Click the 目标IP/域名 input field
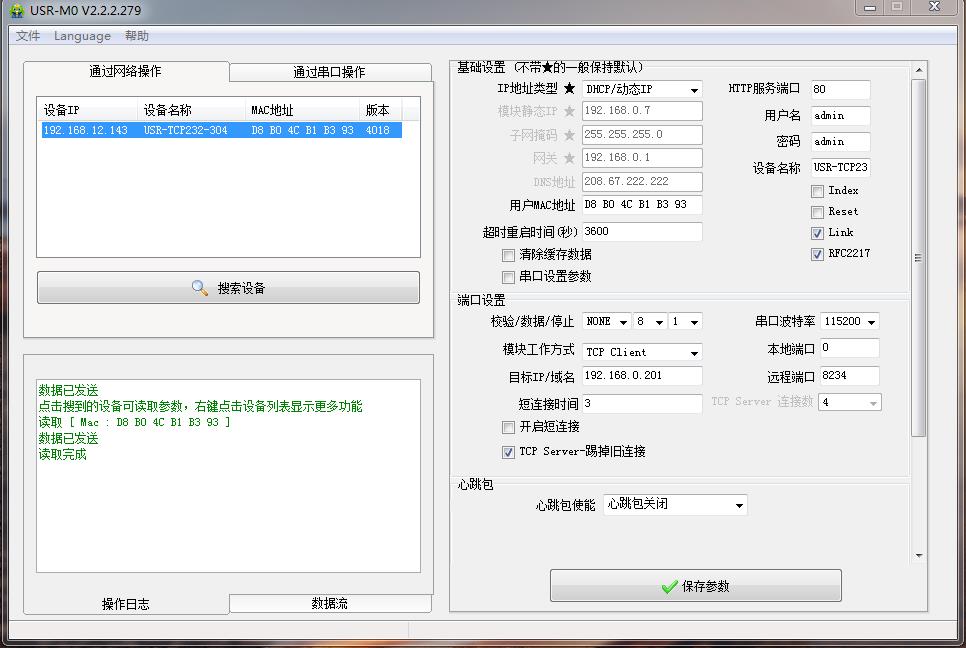 (x=642, y=376)
